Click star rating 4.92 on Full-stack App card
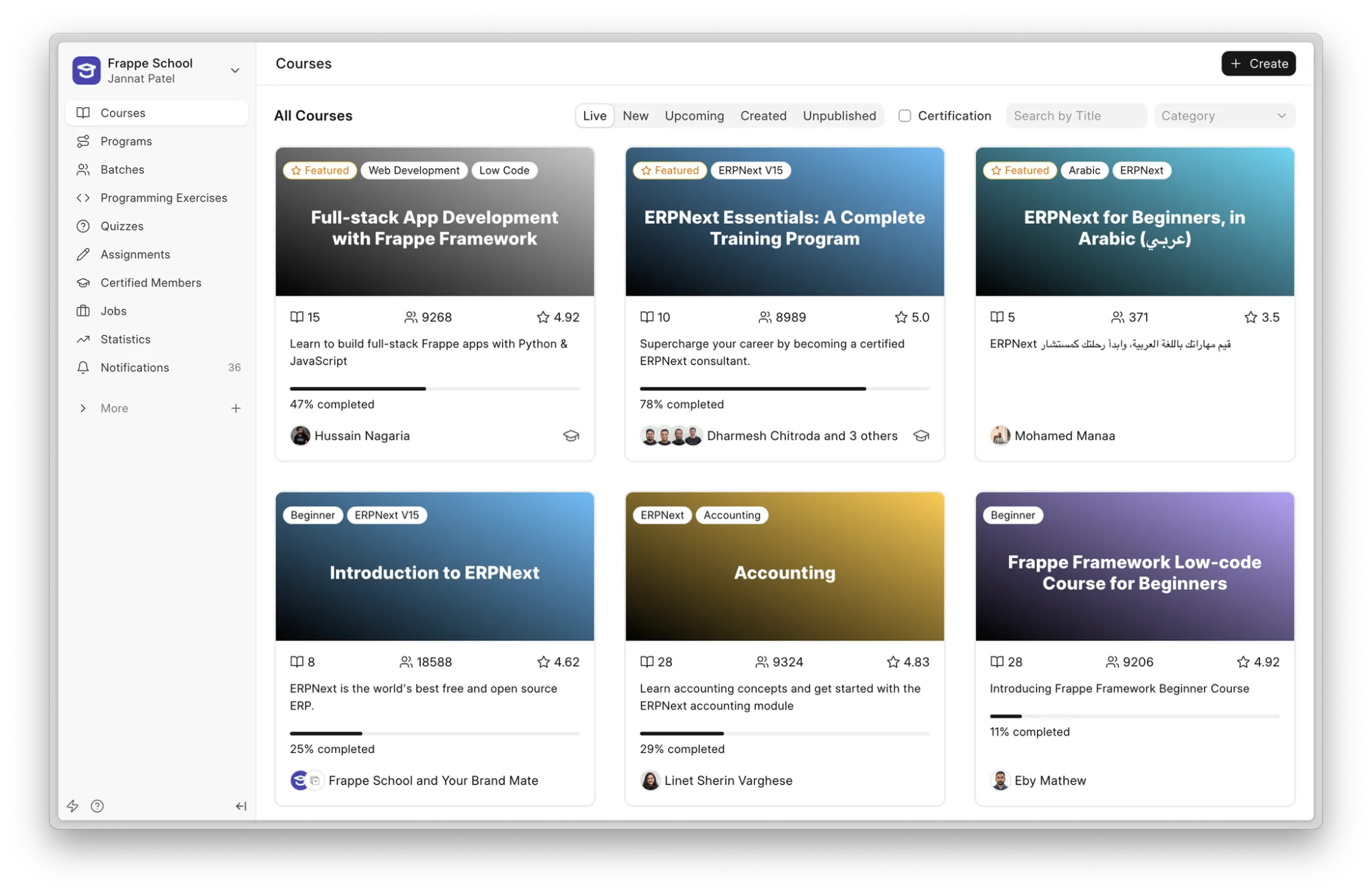The height and width of the screenshot is (895, 1372). 558,316
